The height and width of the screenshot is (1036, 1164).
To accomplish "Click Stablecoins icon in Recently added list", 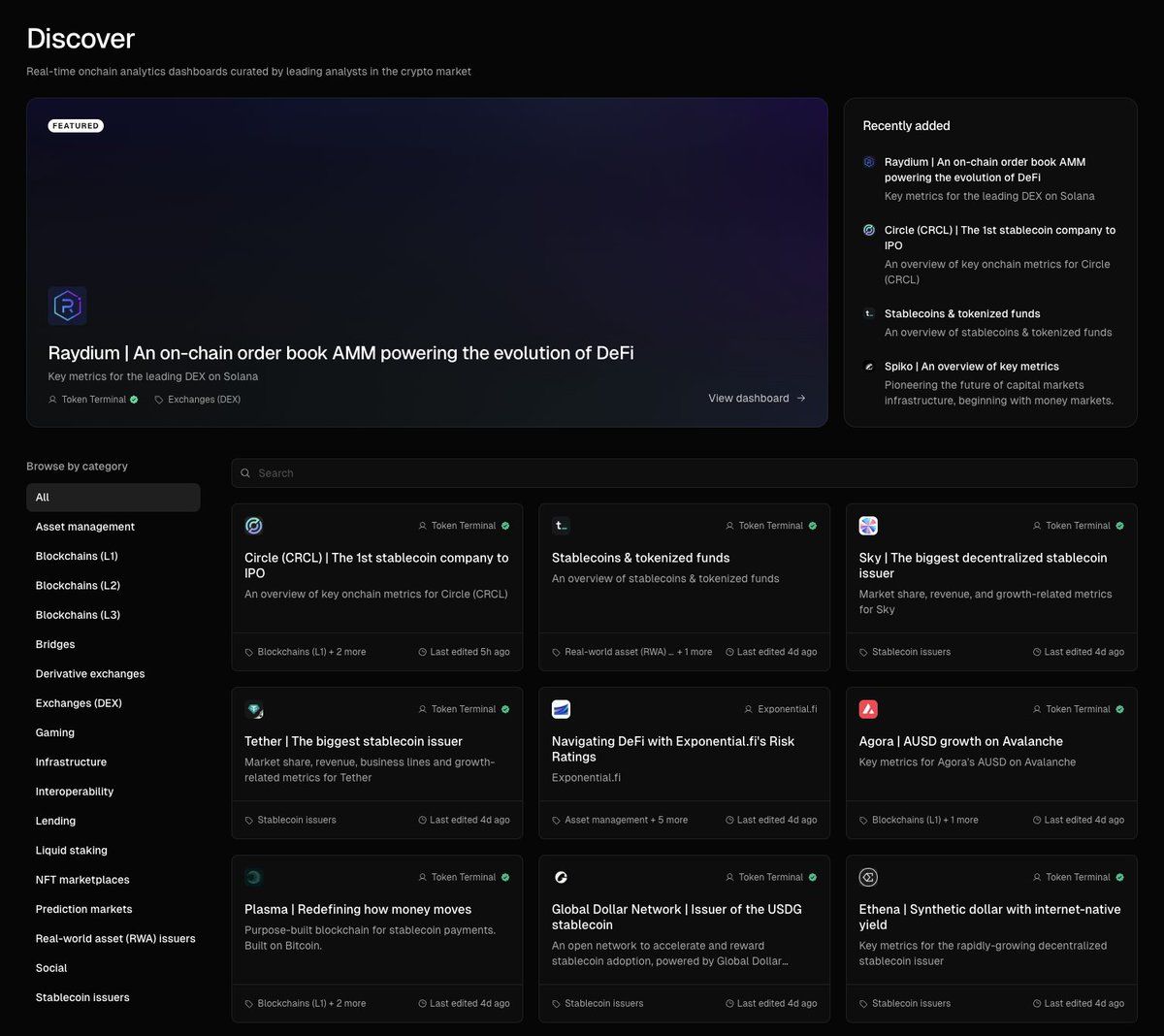I will pos(869,313).
